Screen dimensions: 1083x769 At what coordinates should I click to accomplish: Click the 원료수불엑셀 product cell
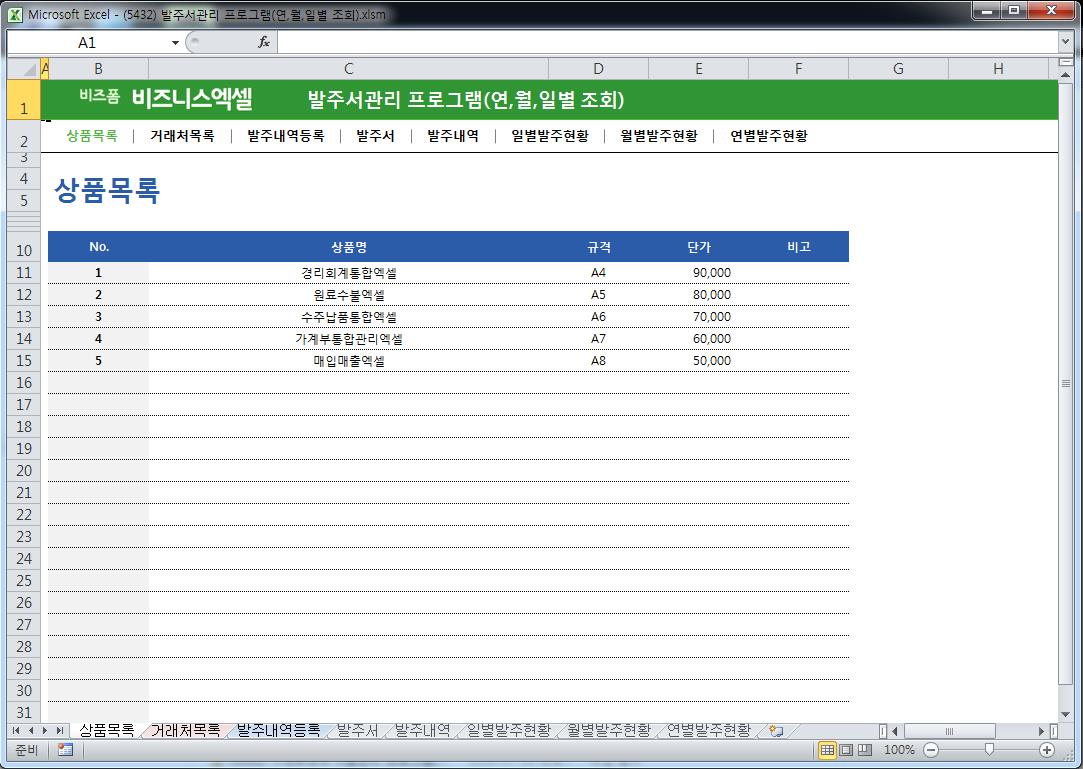point(349,295)
